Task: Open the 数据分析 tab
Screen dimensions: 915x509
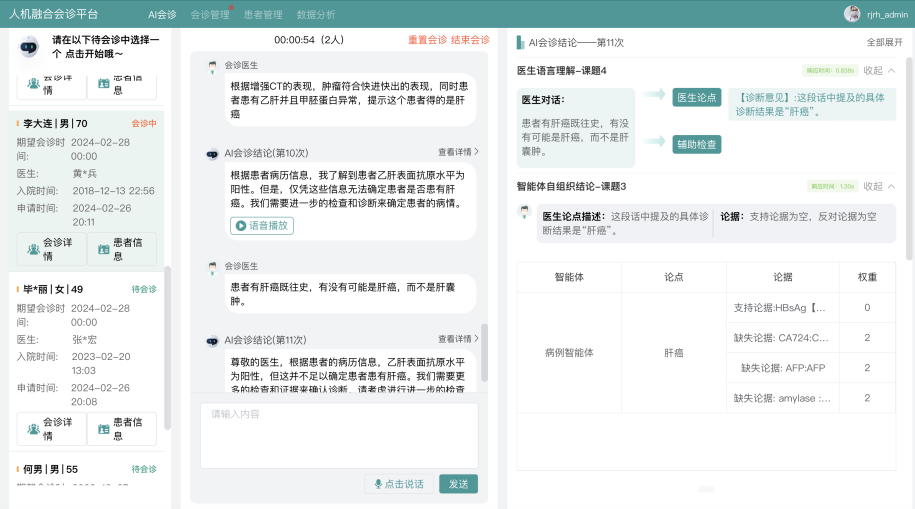Action: tap(316, 15)
